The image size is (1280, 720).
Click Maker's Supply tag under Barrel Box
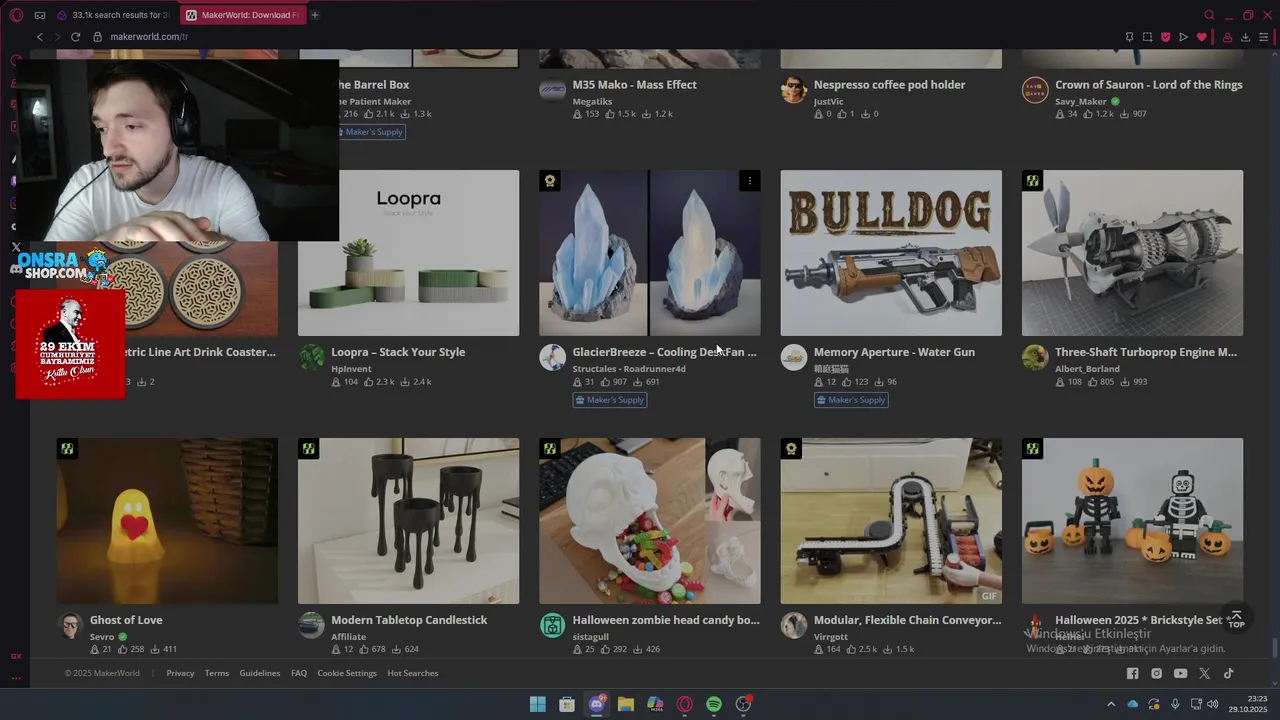tap(370, 132)
